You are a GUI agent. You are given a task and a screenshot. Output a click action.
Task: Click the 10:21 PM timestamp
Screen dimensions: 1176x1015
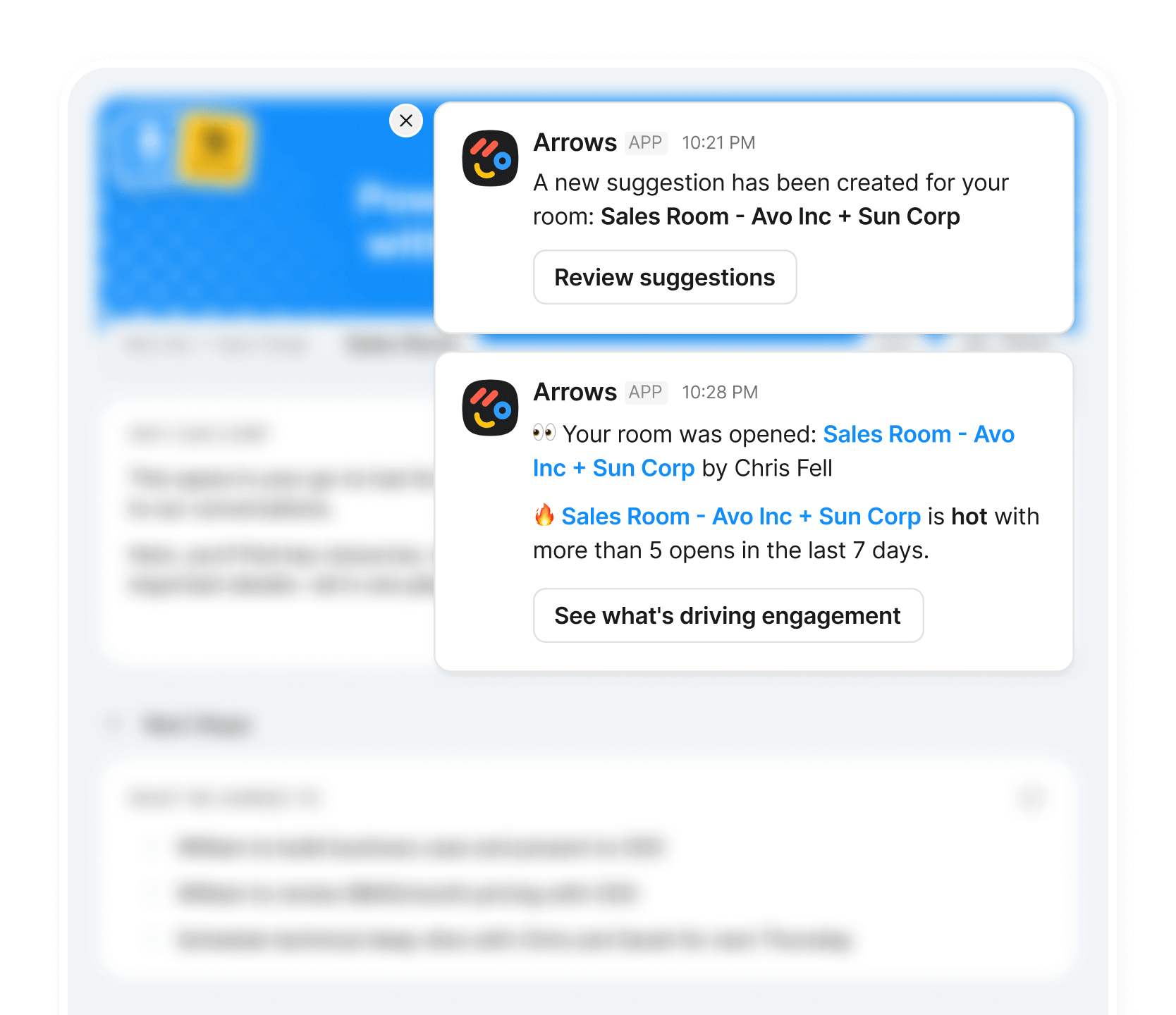718,143
